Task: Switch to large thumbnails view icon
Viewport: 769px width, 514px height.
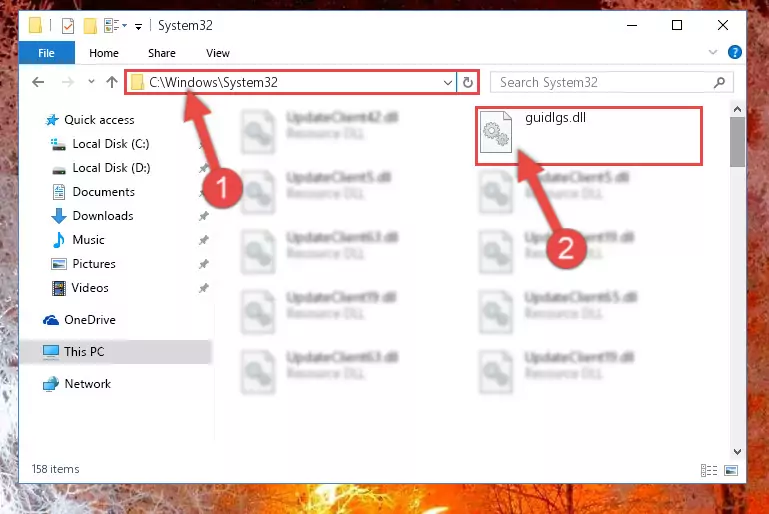Action: pyautogui.click(x=731, y=470)
